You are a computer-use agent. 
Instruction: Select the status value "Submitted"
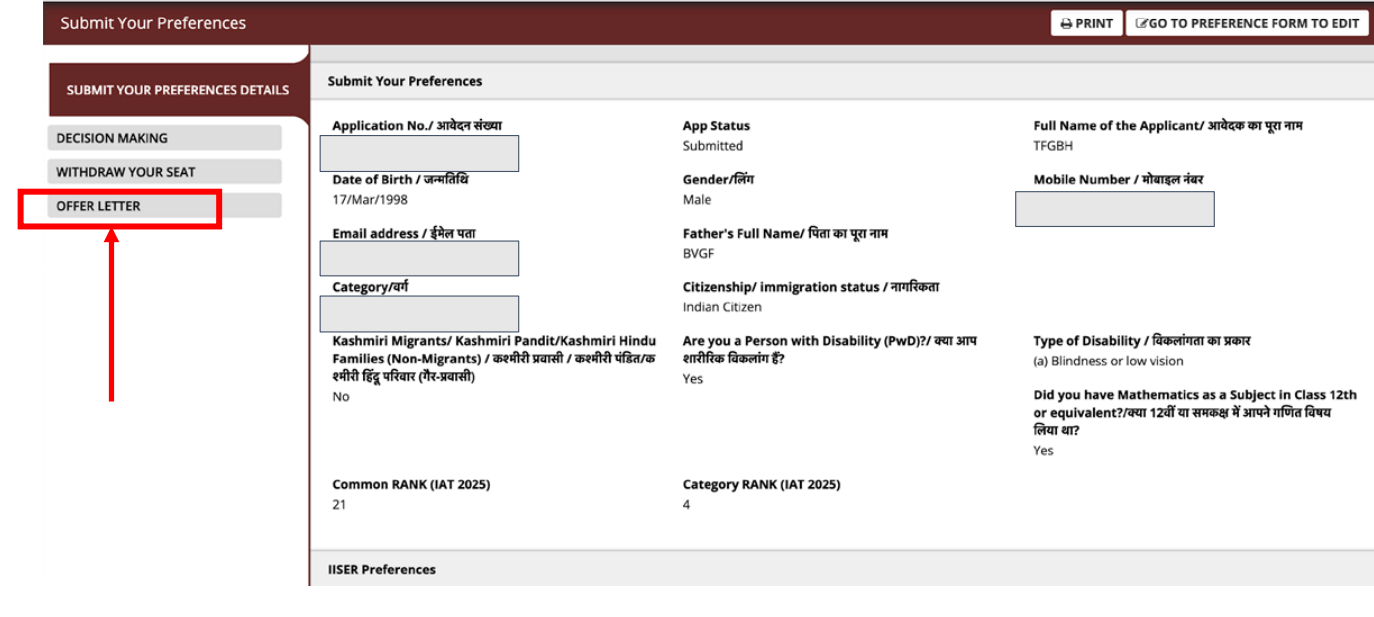(x=713, y=146)
